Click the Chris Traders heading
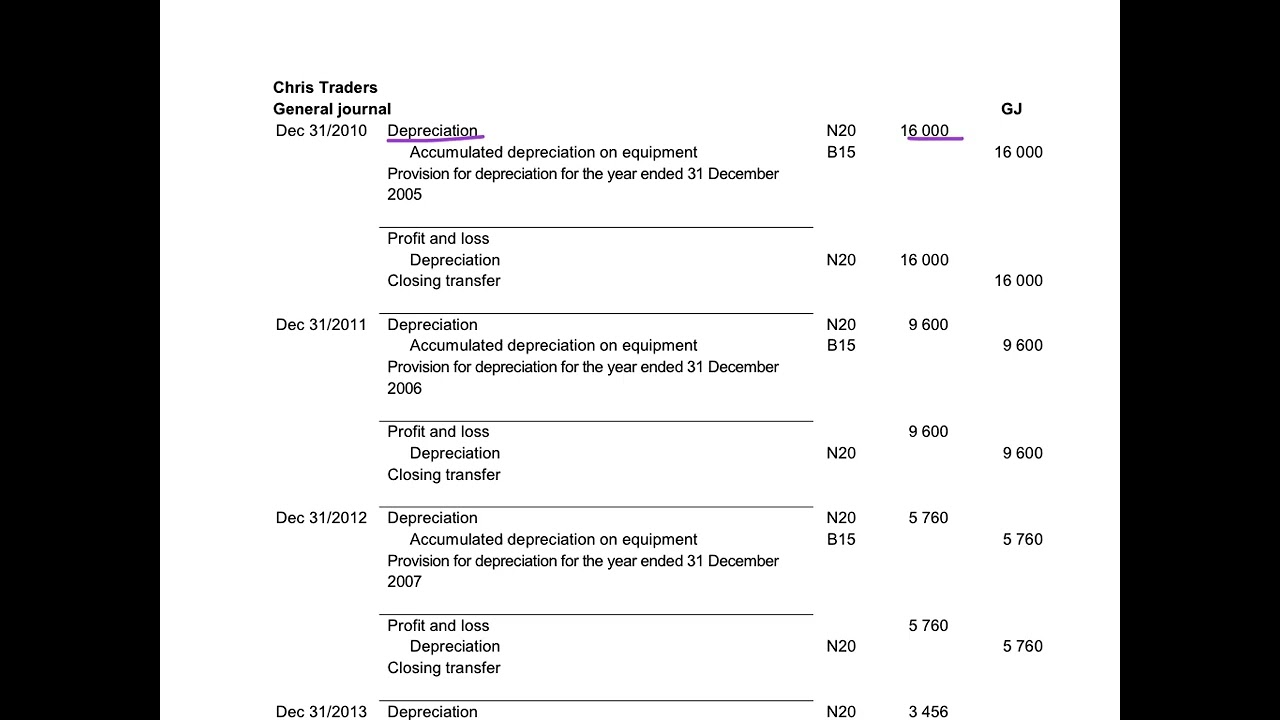 pos(325,88)
